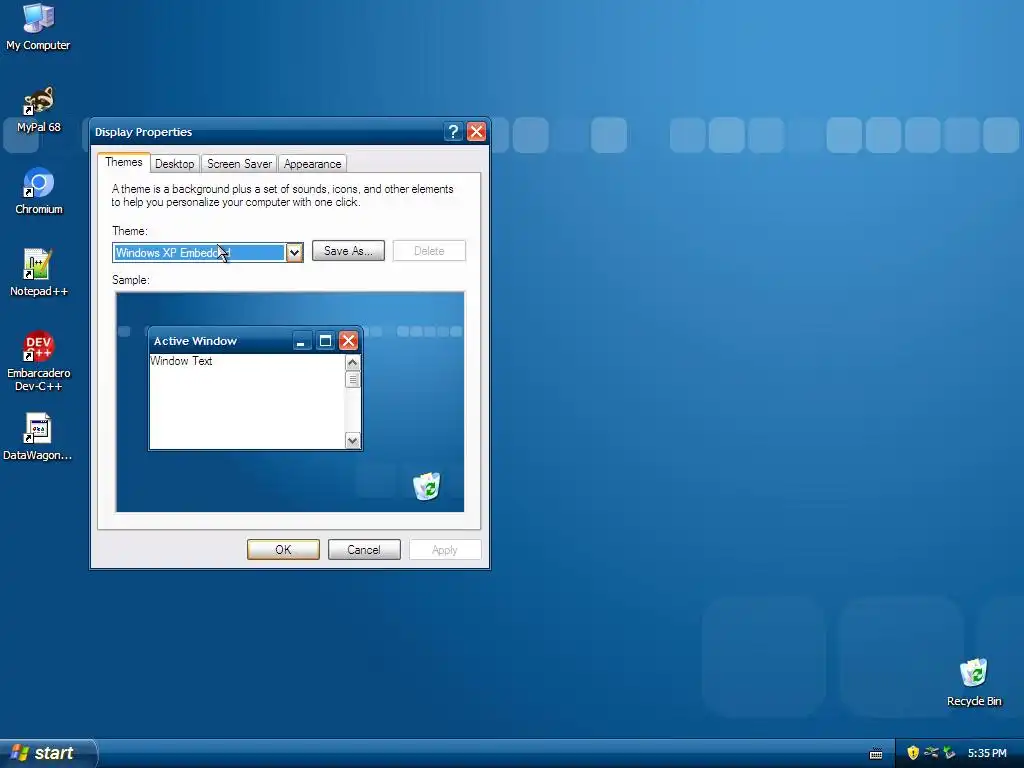Screen dimensions: 1024x768
Task: Select the MyPal 68 desktop shortcut
Action: coord(38,110)
